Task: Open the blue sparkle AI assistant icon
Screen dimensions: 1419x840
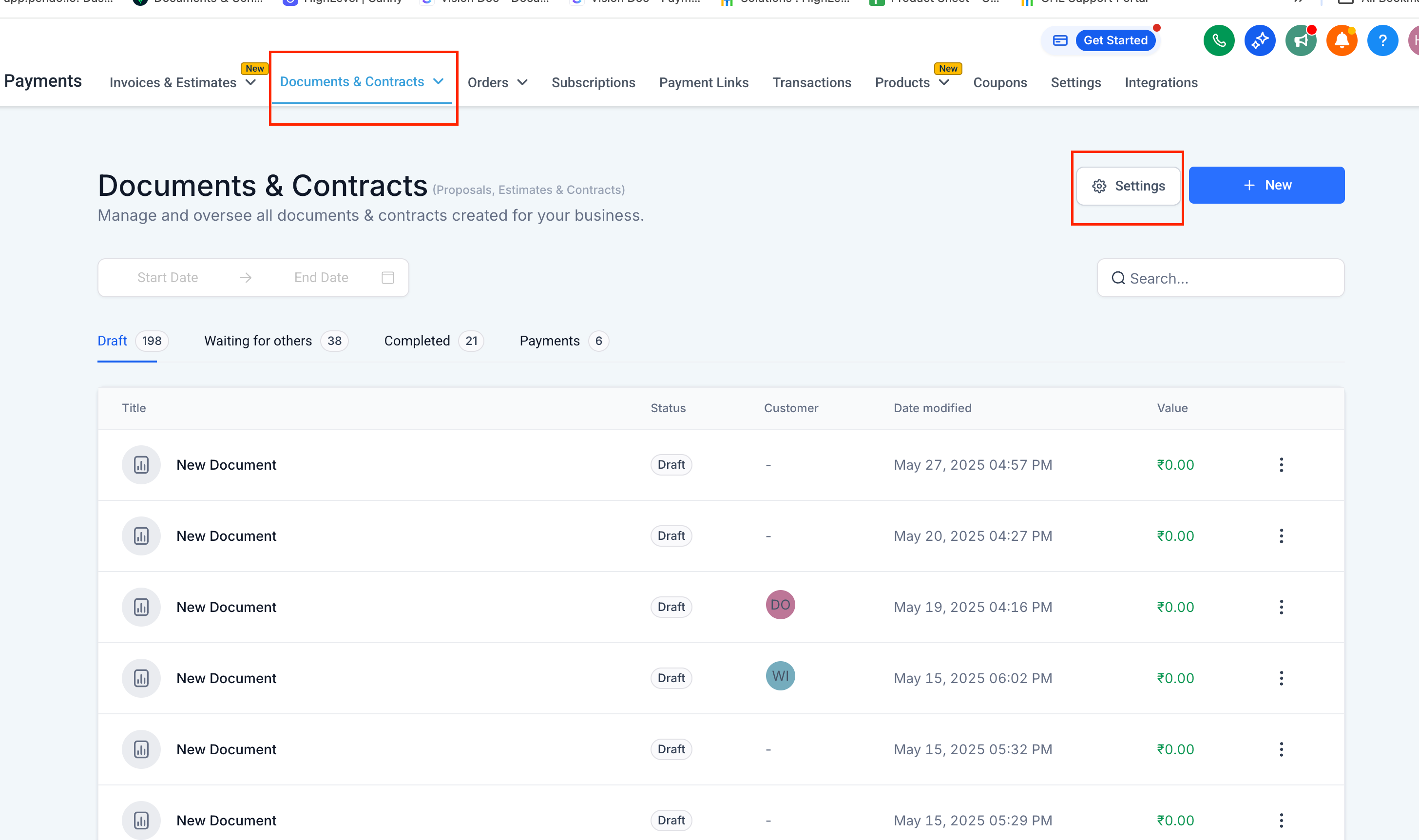Action: tap(1259, 41)
